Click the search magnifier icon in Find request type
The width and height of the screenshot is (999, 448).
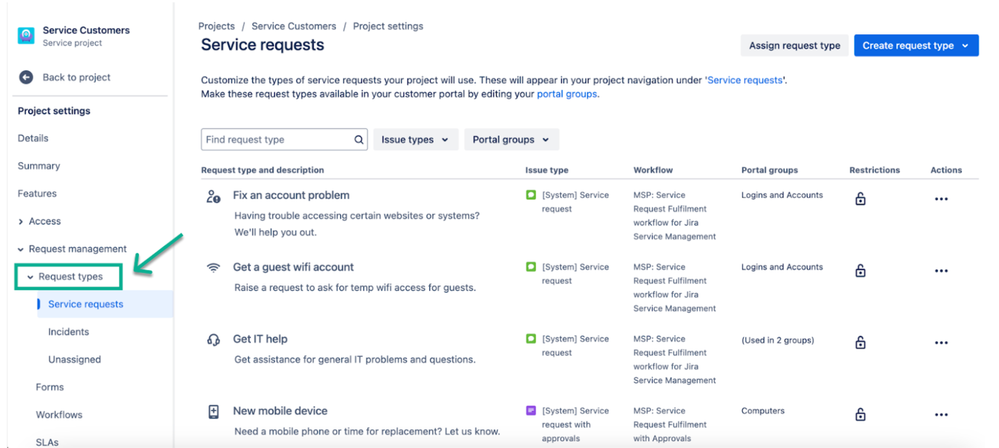(x=359, y=140)
